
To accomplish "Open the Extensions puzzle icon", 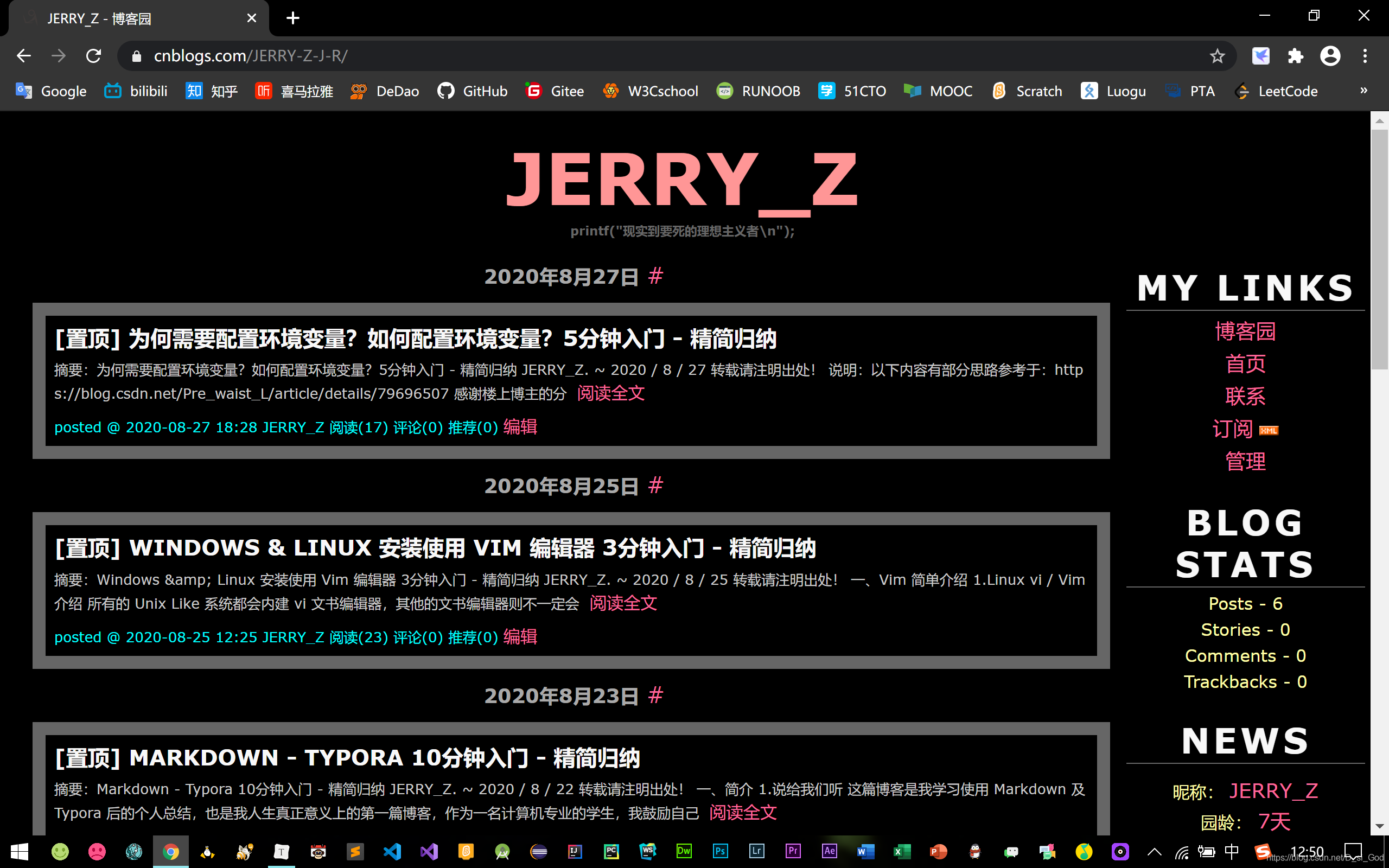I will [x=1296, y=56].
